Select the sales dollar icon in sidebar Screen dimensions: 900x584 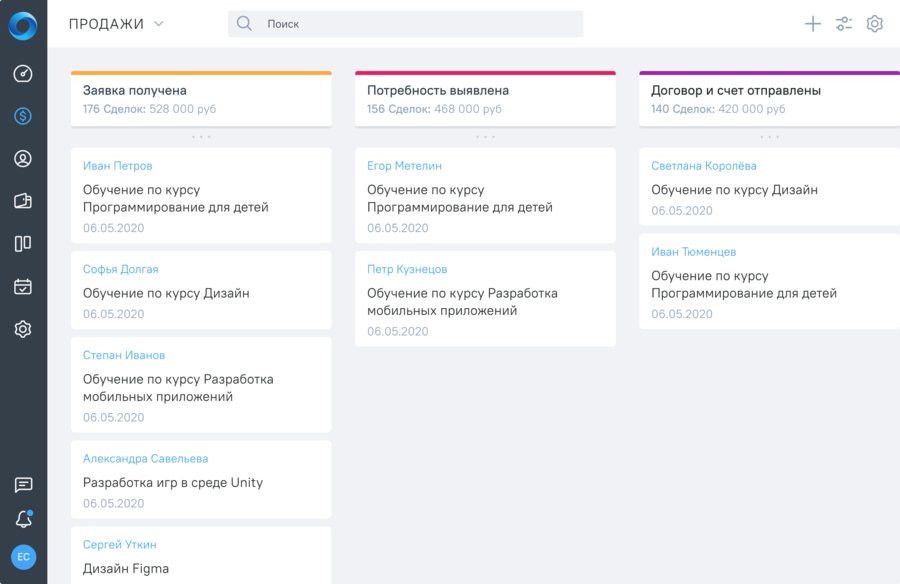23,116
